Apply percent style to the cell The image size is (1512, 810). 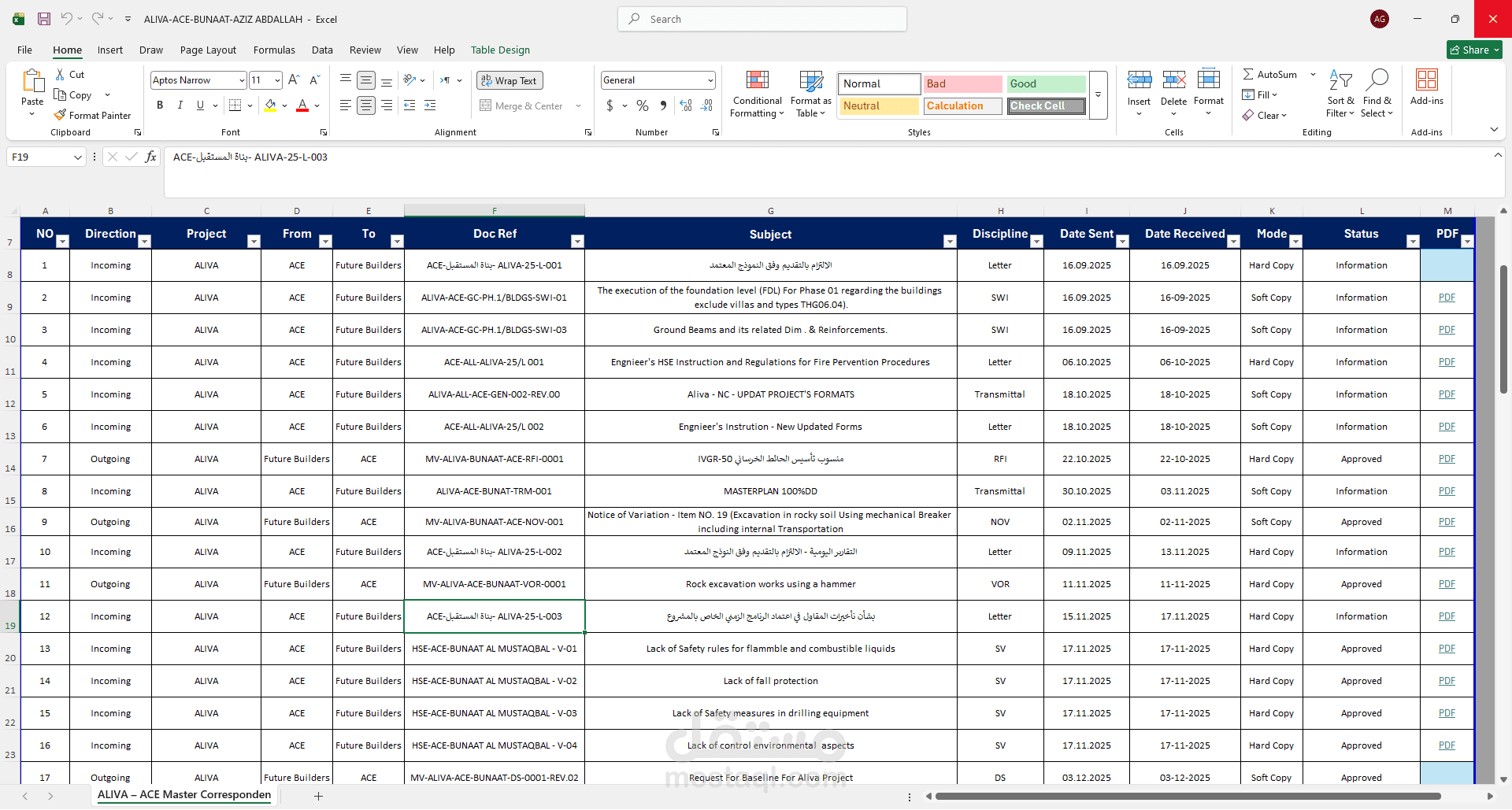point(643,105)
